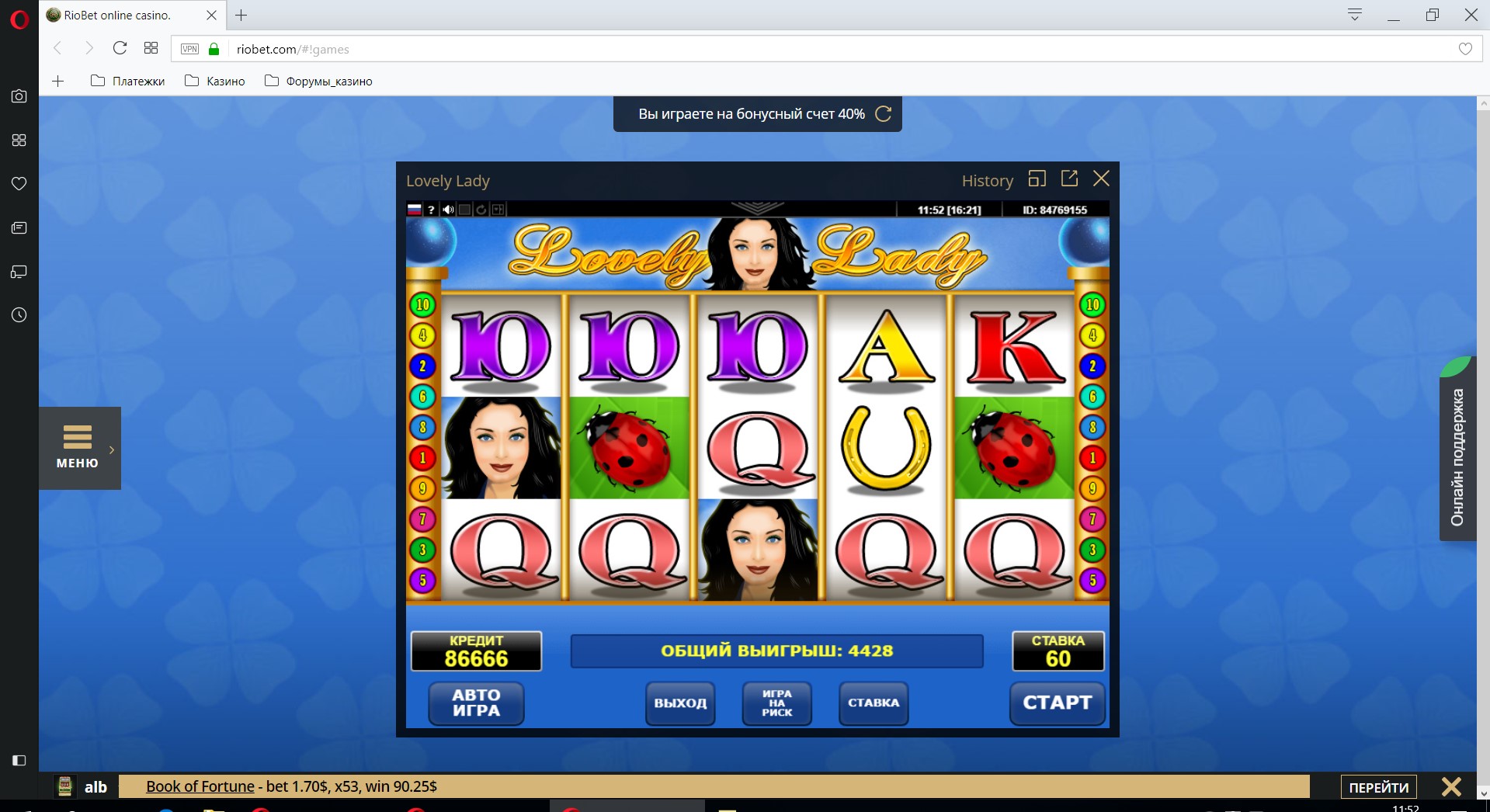
Task: Open bookmarks heart in the sidebar
Action: [x=19, y=184]
